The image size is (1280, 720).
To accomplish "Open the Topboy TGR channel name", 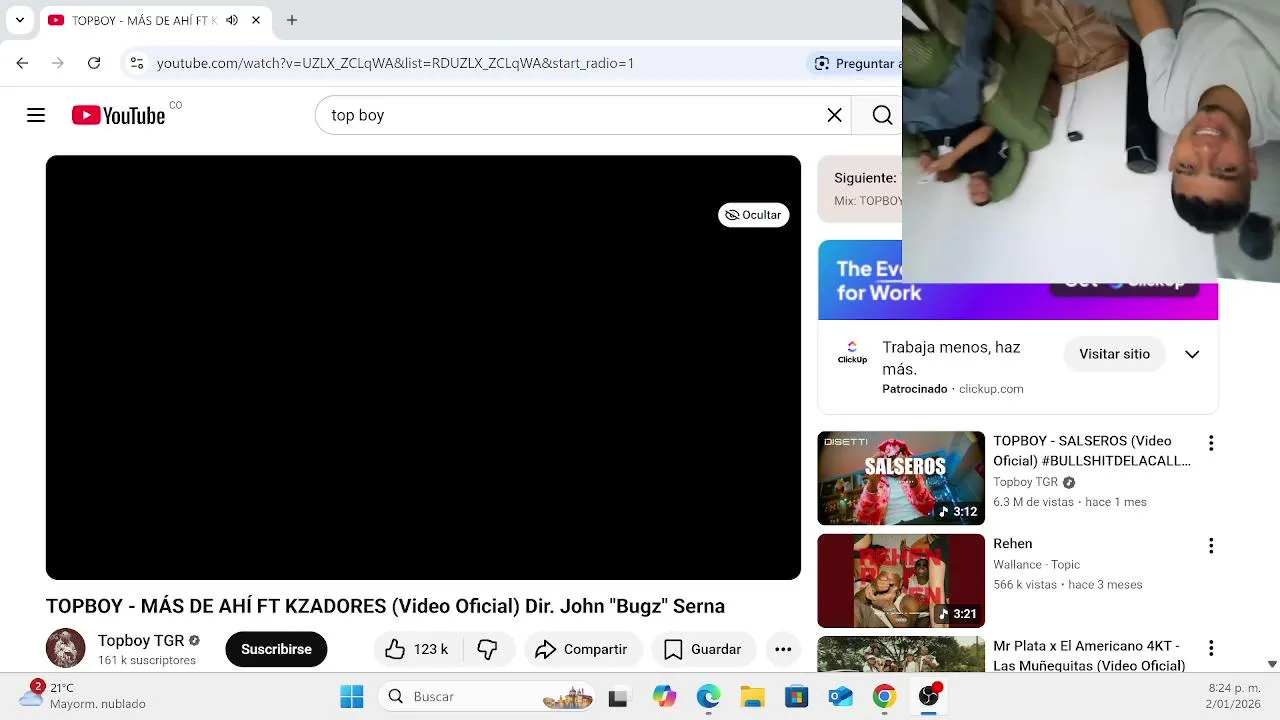I will point(141,640).
